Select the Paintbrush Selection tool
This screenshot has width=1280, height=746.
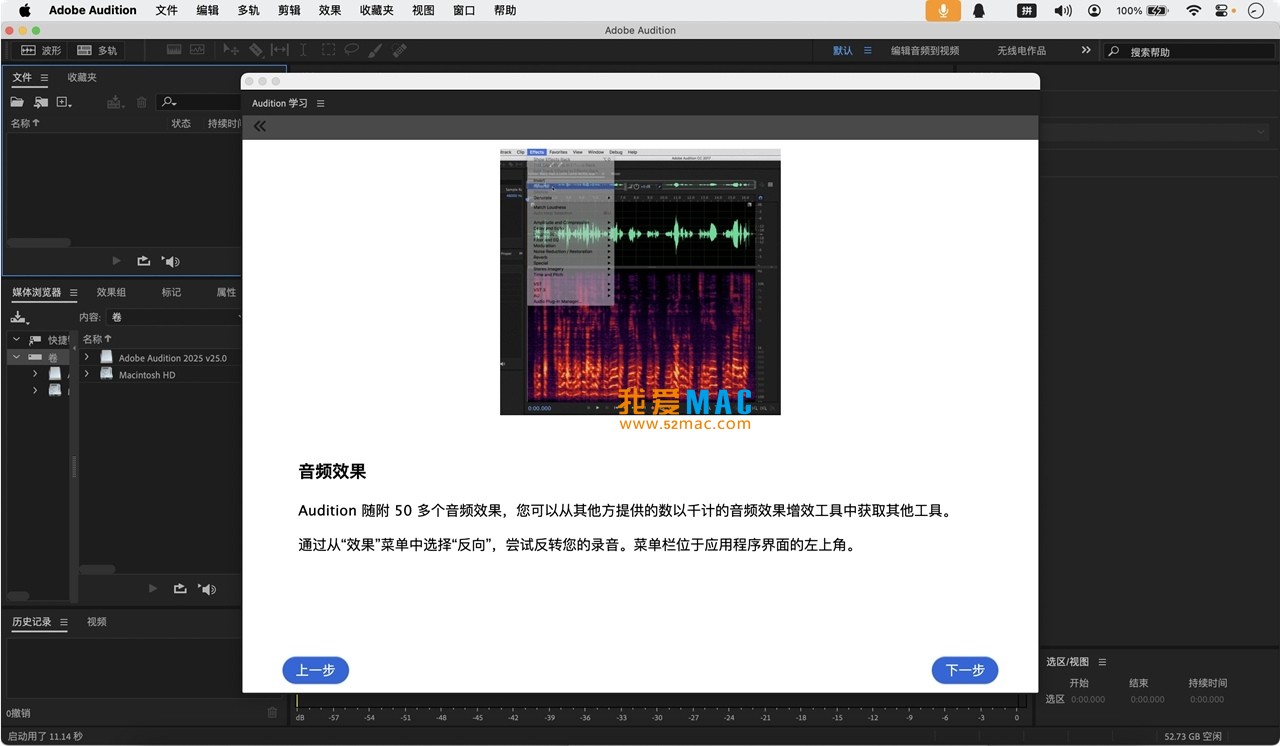375,50
